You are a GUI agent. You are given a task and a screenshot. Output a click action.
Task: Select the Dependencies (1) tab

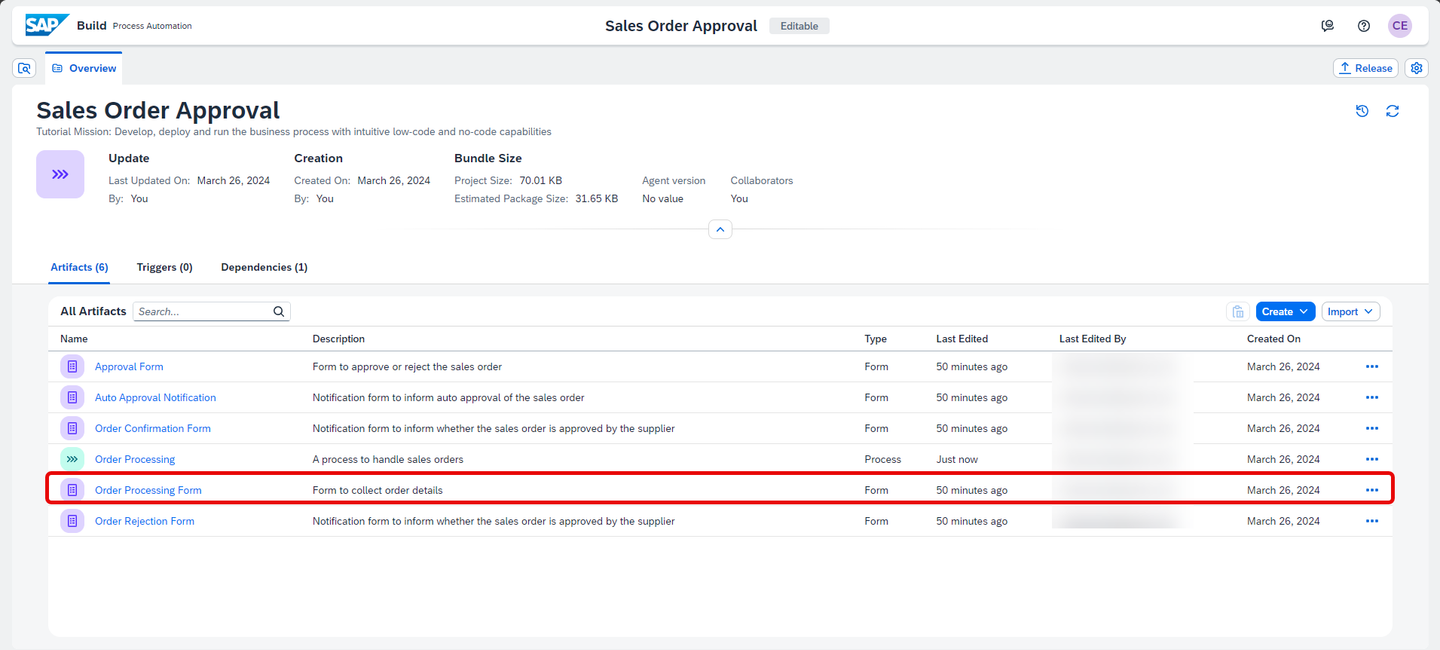click(264, 268)
